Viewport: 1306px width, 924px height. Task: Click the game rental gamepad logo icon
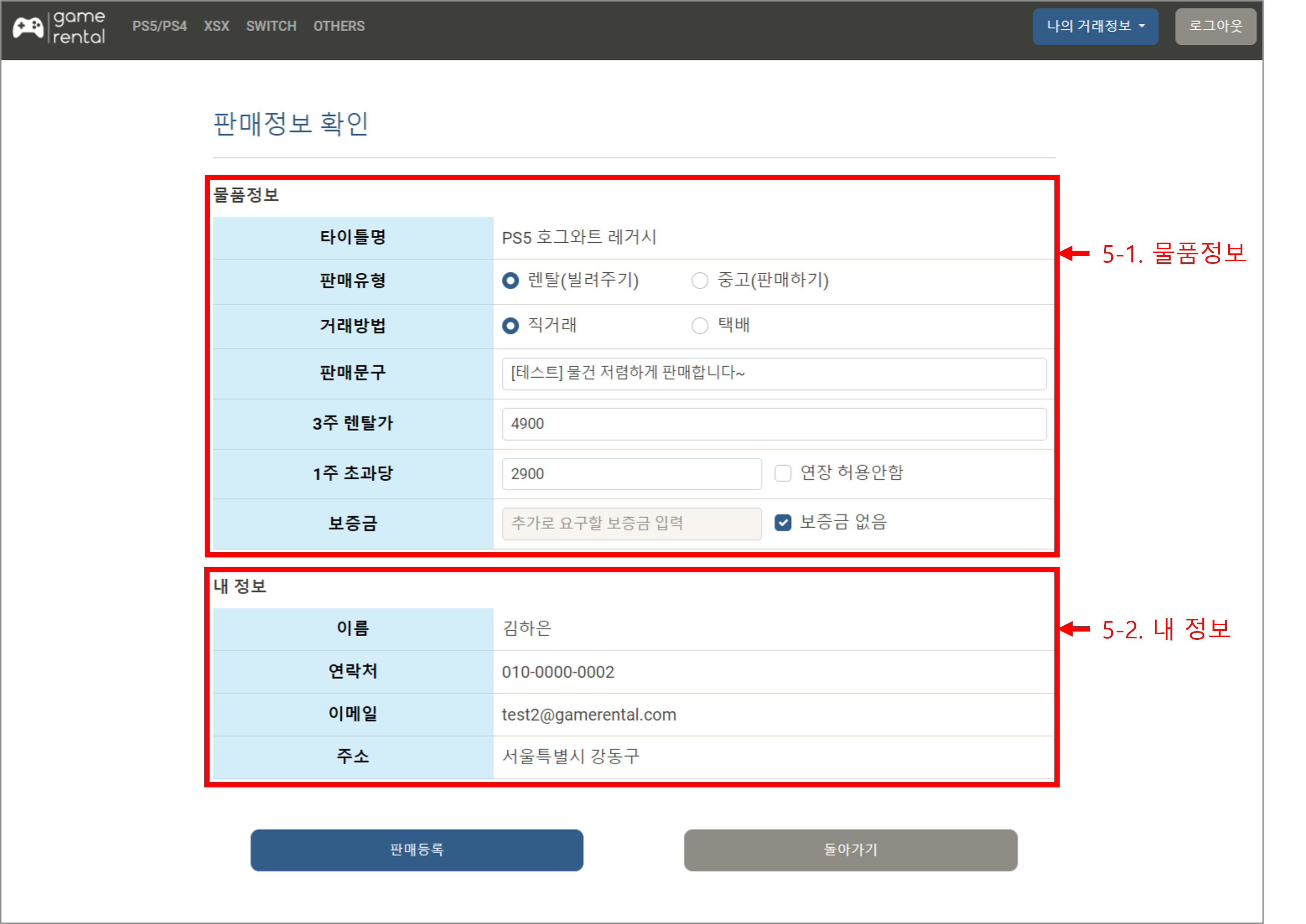click(x=29, y=26)
